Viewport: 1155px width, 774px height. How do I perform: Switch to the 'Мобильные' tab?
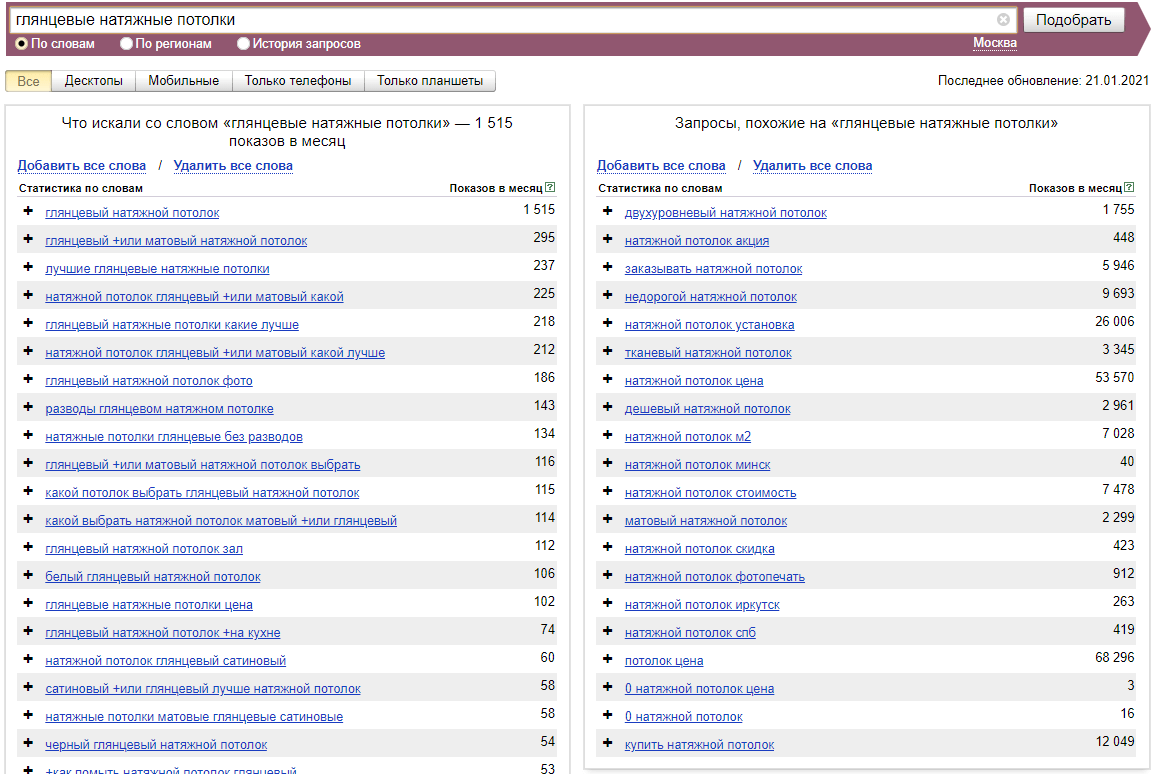tap(183, 81)
